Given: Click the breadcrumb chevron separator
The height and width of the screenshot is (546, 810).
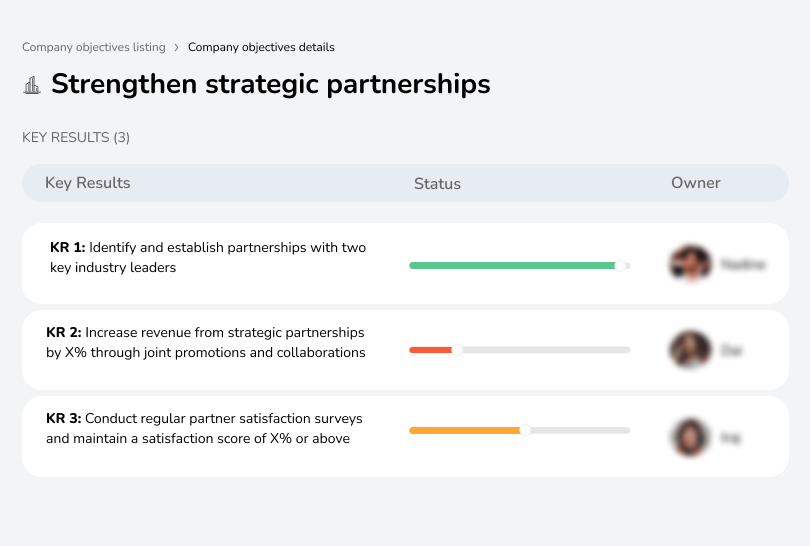Looking at the screenshot, I should 177,48.
